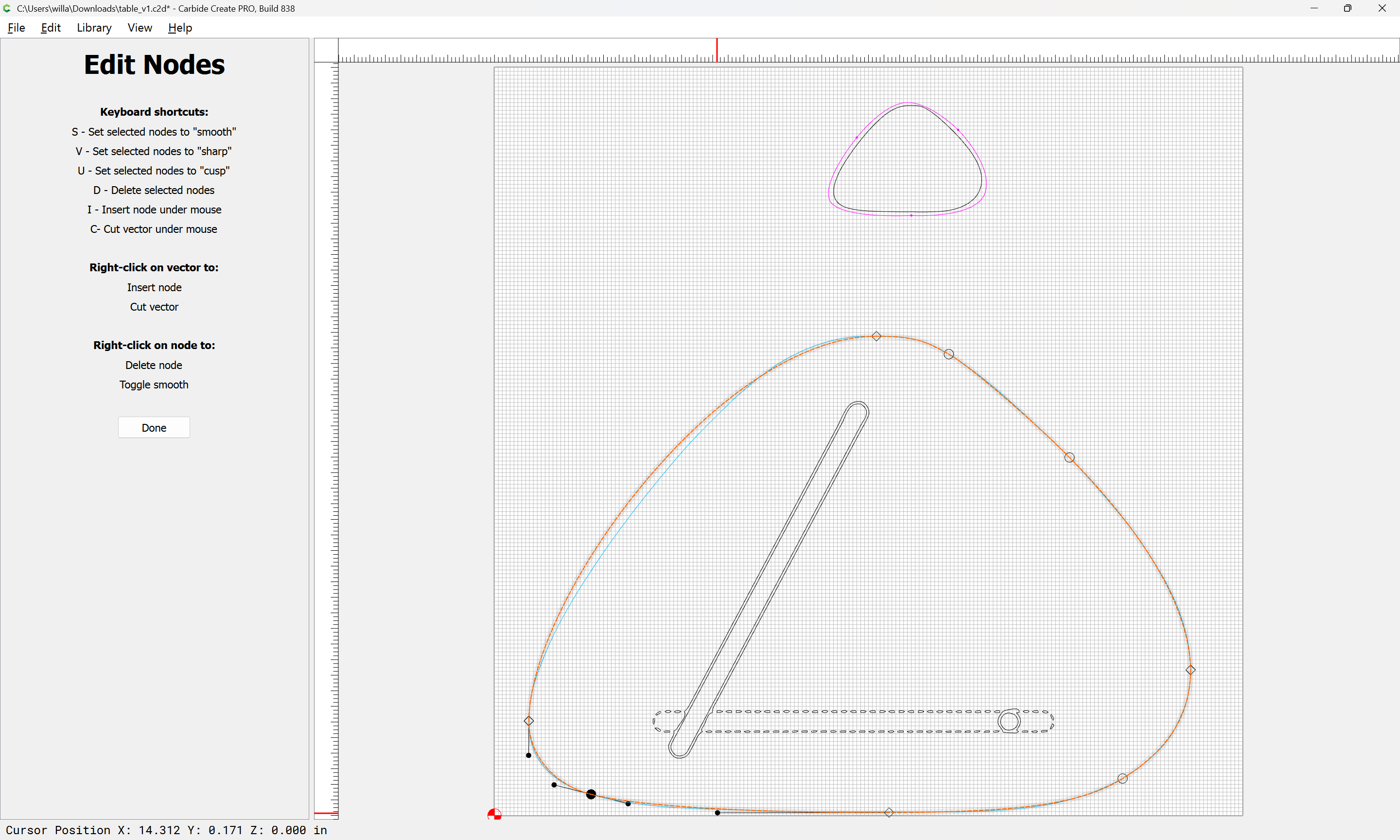This screenshot has width=1400, height=840.
Task: Open the Help menu
Action: [180, 28]
